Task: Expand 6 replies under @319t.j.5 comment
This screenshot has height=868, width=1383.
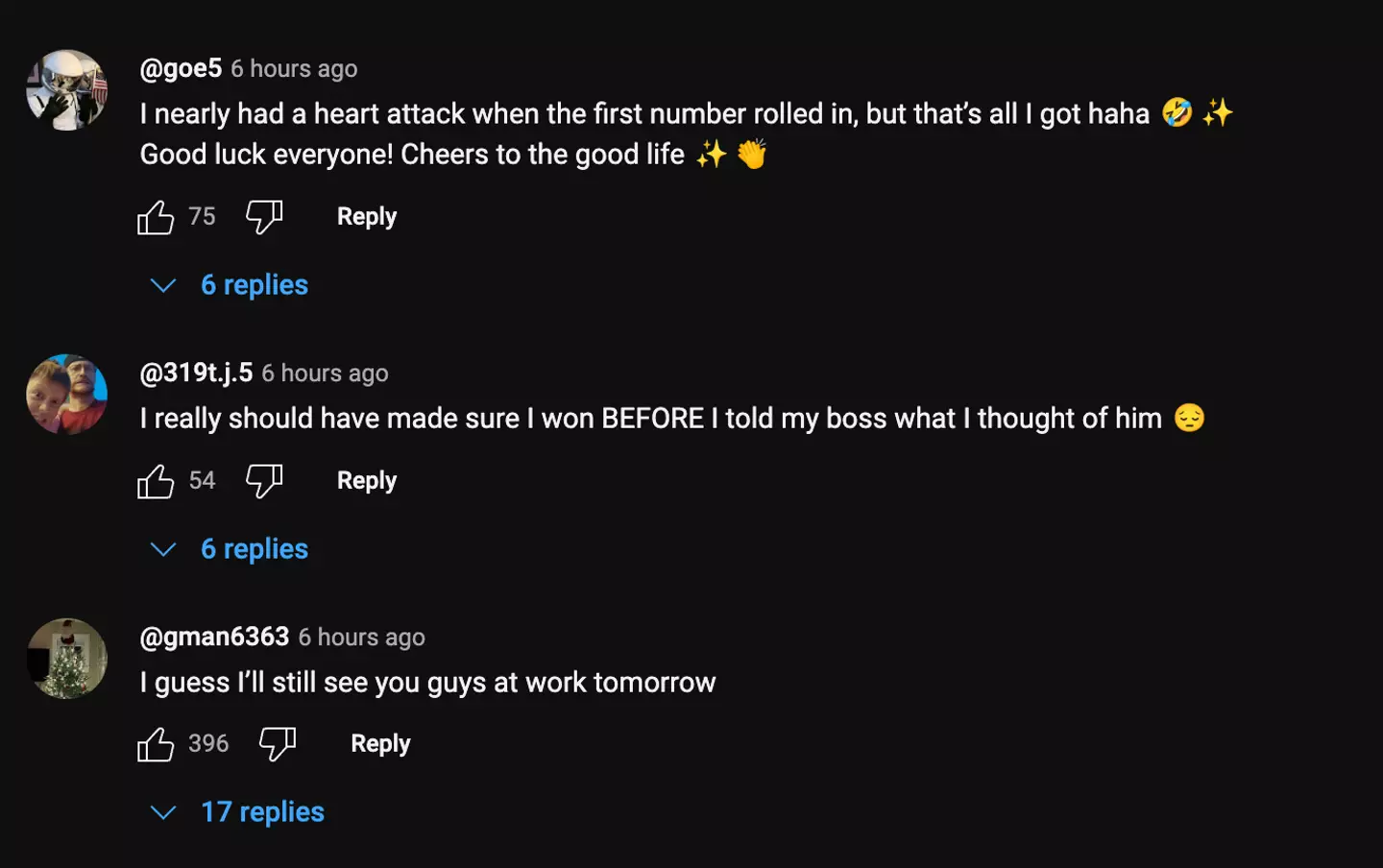Action: click(x=254, y=549)
